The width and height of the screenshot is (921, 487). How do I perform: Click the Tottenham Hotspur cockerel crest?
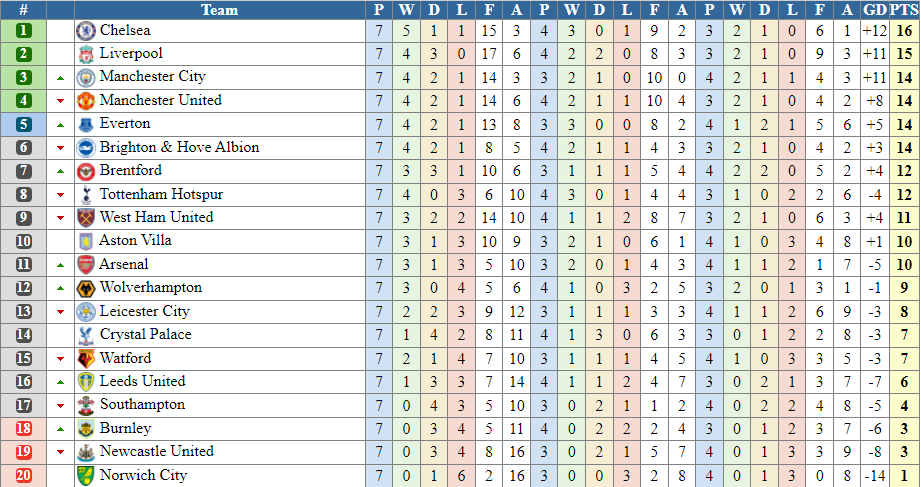86,194
